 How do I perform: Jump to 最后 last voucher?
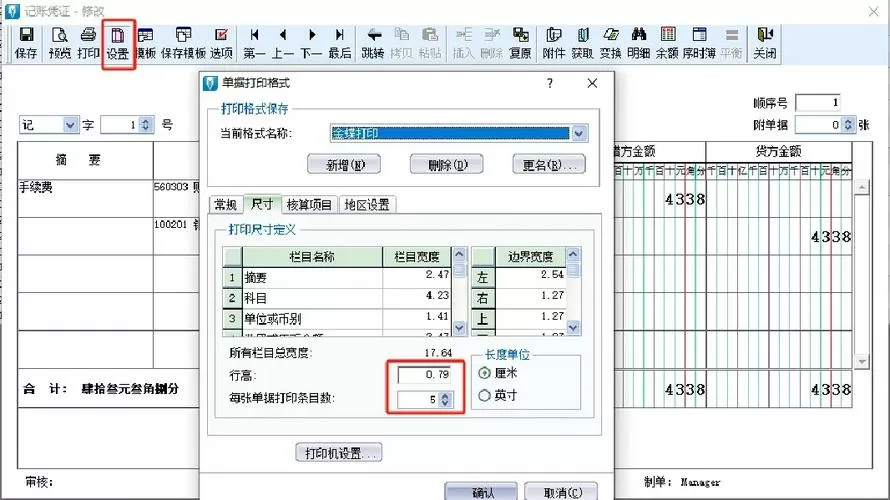coord(339,43)
